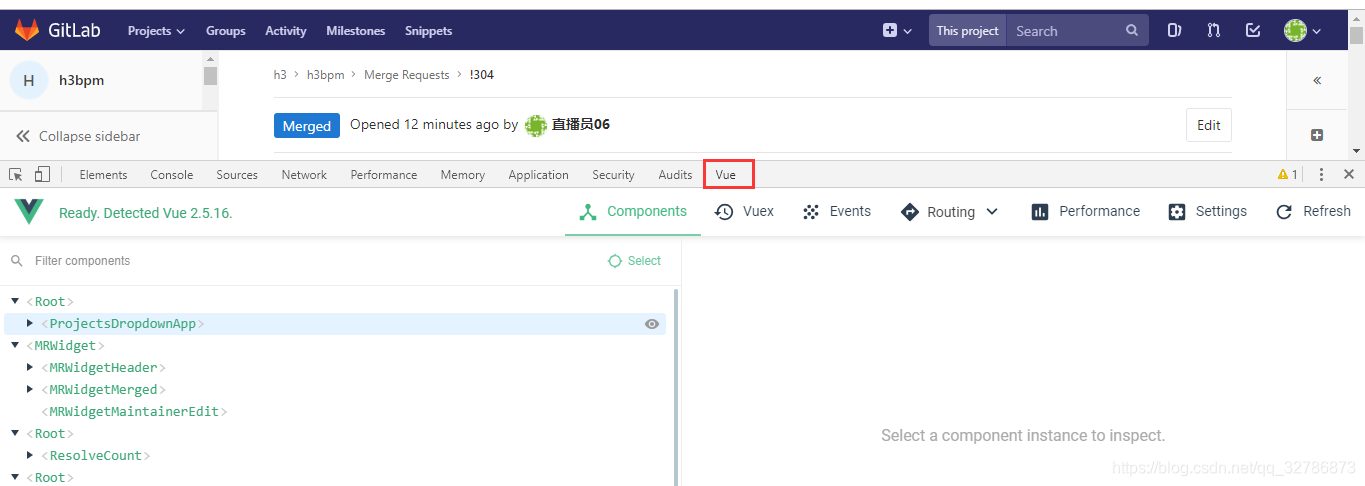Image resolution: width=1365 pixels, height=486 pixels.
Task: Click the sidebar scrollbar thumb
Action: (x=210, y=76)
